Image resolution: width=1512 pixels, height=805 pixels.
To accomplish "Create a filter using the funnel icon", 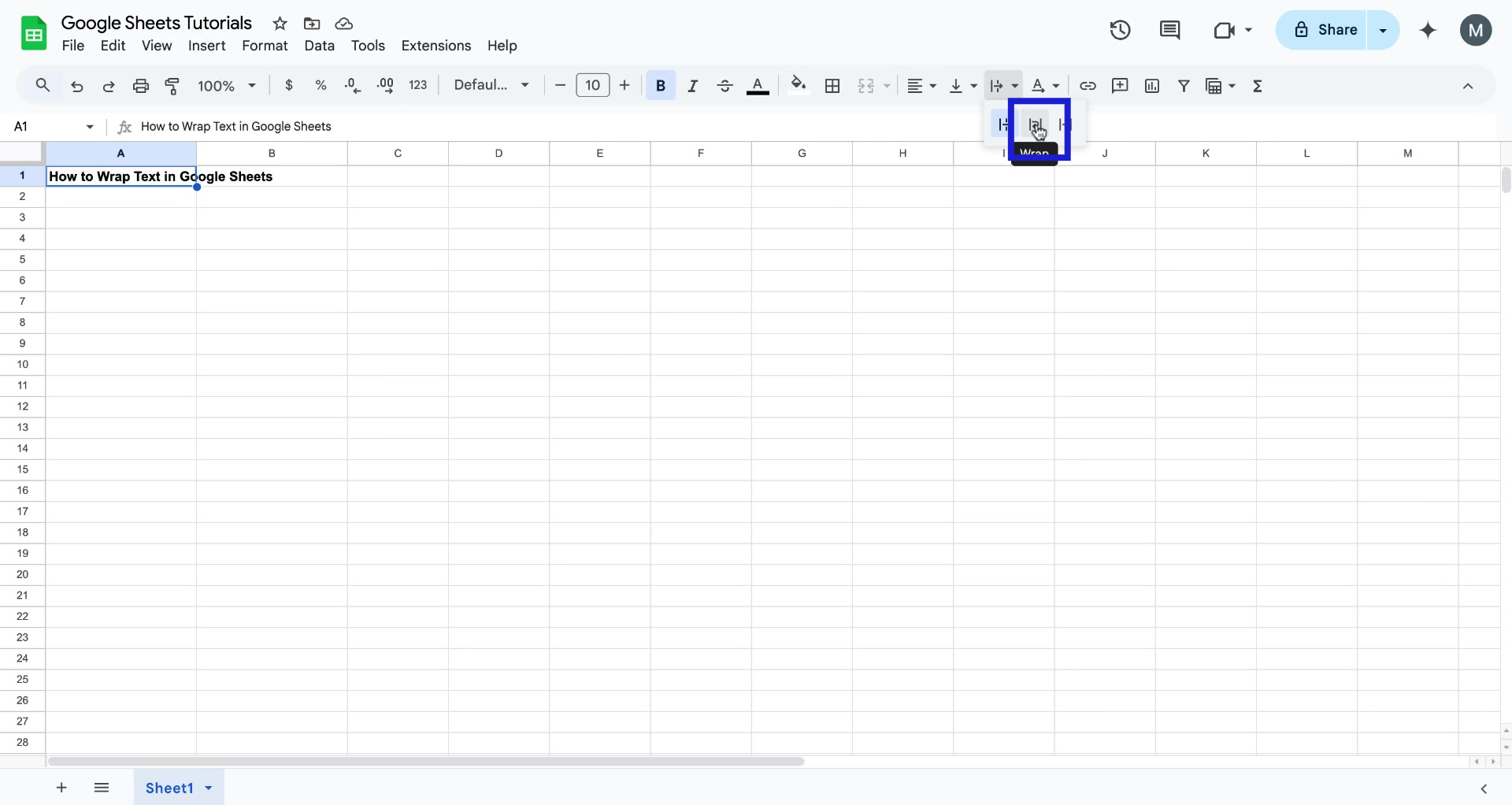I will 1184,85.
